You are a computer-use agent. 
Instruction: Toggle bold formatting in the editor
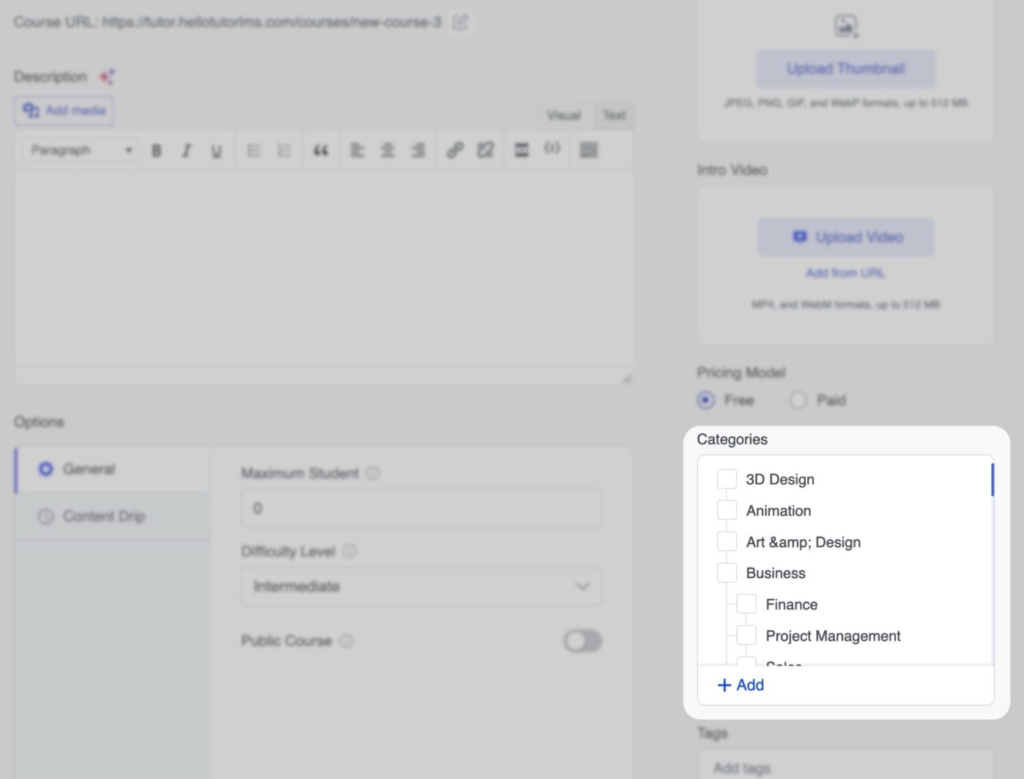[156, 150]
